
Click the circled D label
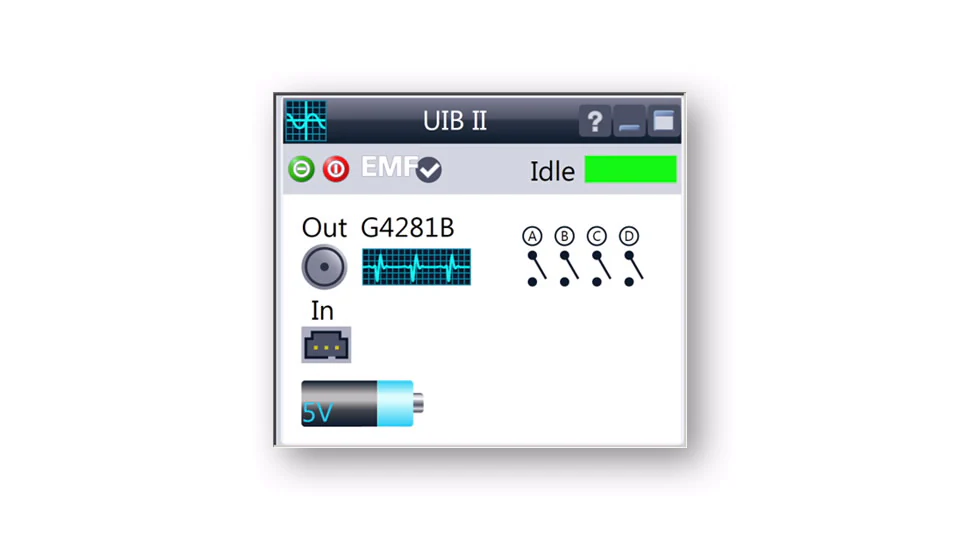(x=629, y=236)
